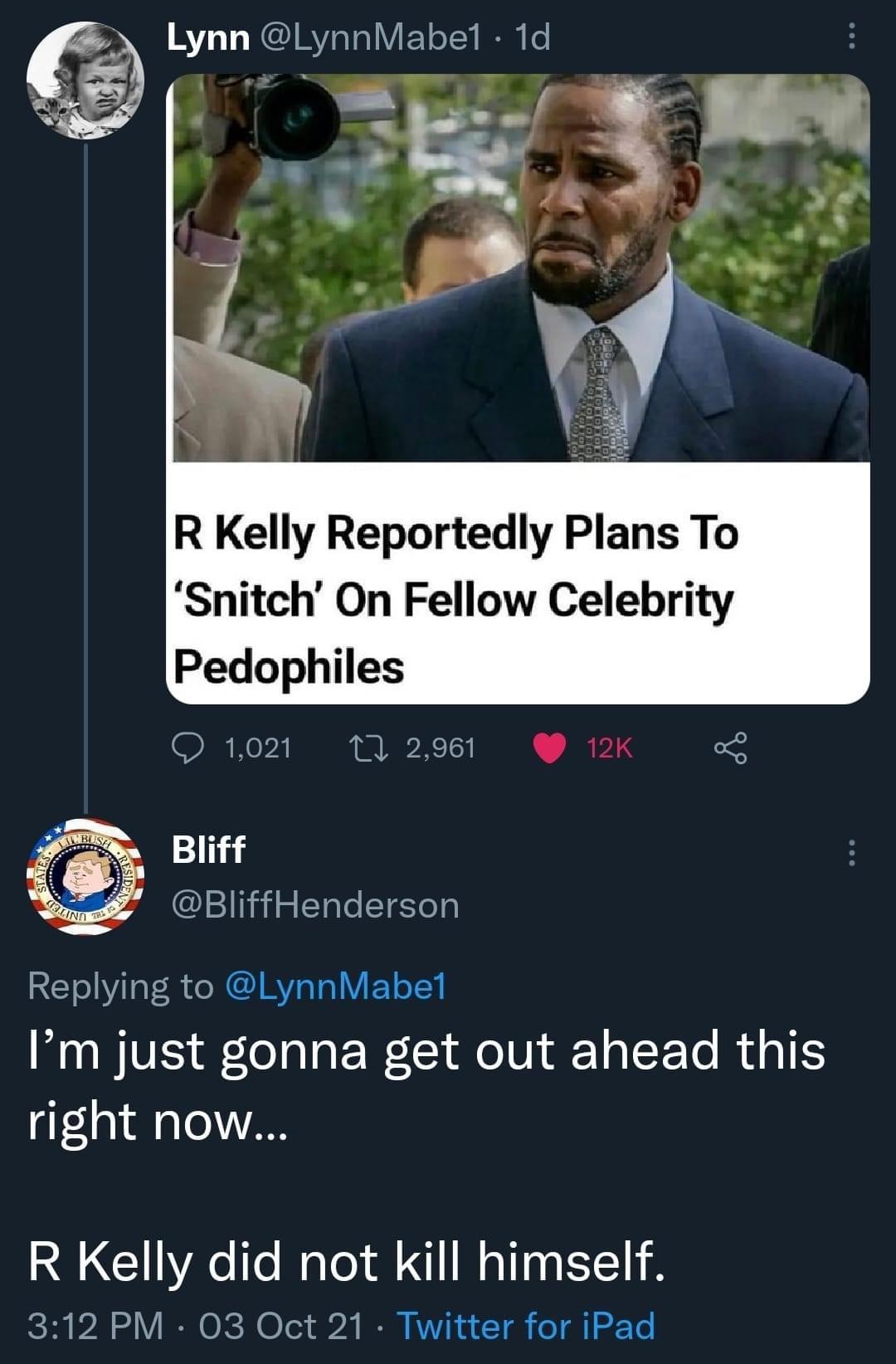Click the 1d timestamp on Lynn's tweet

[533, 37]
